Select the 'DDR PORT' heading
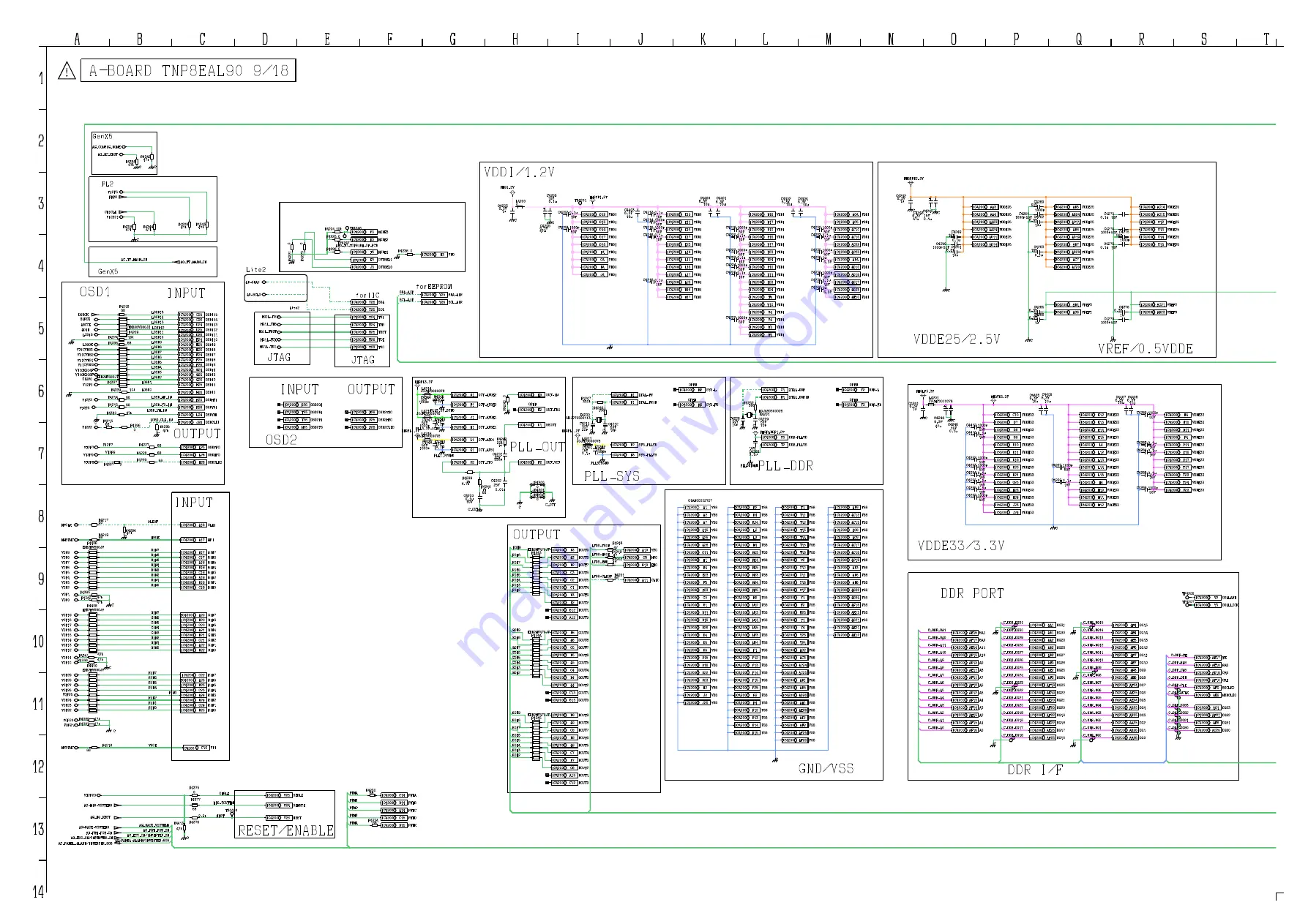The image size is (1308, 924). 972,593
